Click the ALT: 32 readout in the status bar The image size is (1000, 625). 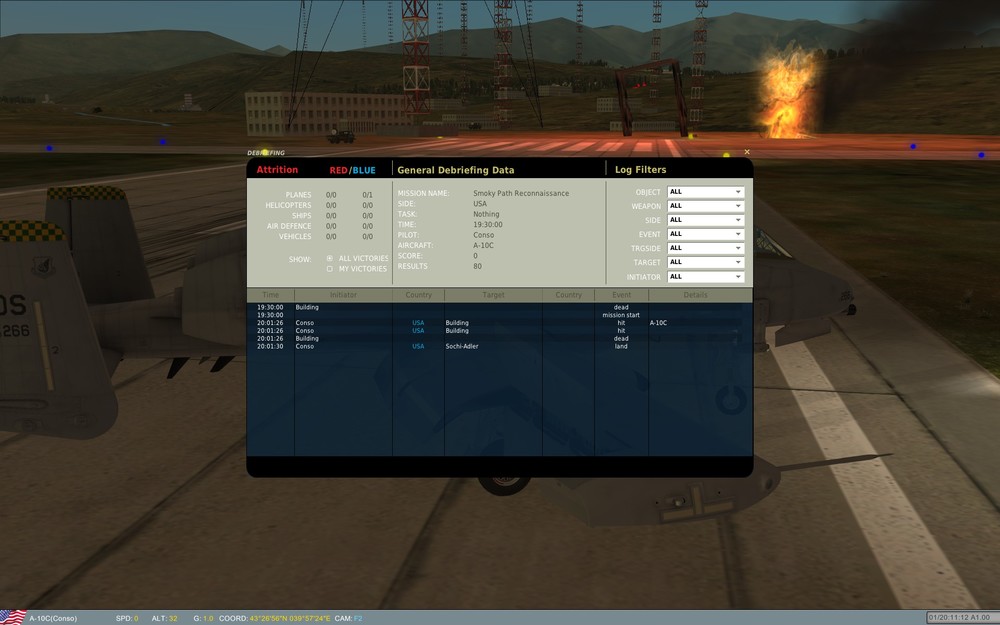click(x=167, y=618)
